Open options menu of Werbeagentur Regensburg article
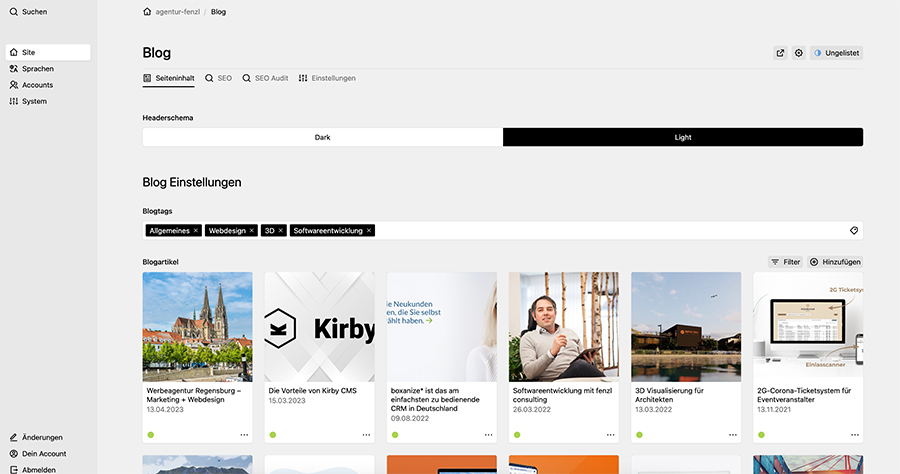Viewport: 900px width, 474px height. [245, 435]
